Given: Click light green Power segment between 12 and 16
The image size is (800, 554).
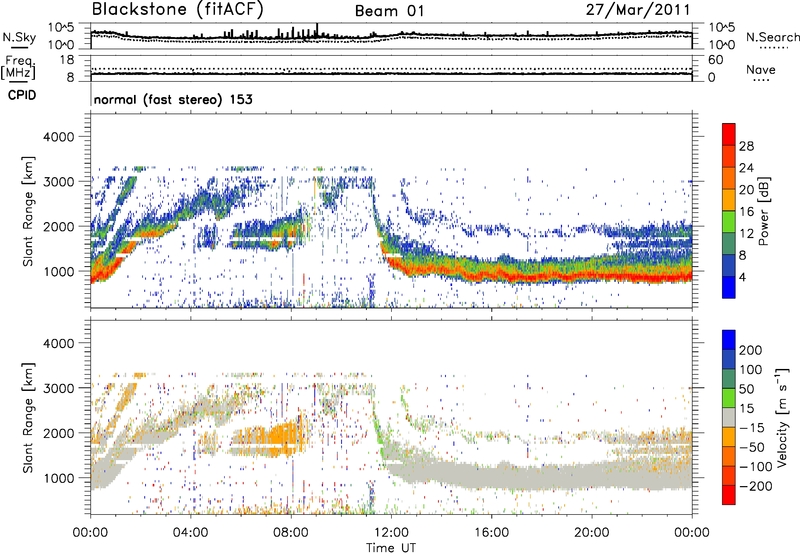Looking at the screenshot, I should (x=729, y=222).
